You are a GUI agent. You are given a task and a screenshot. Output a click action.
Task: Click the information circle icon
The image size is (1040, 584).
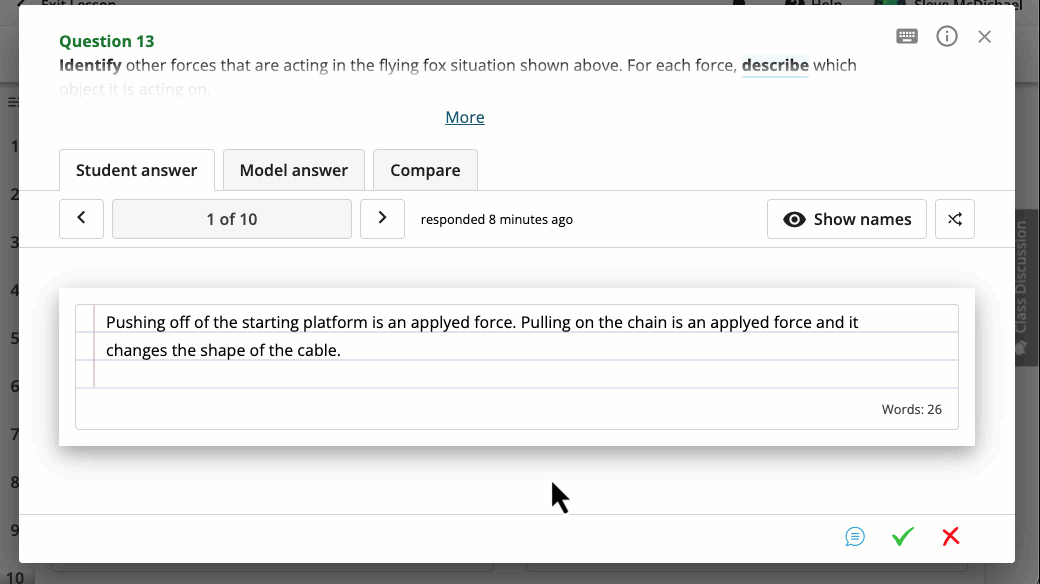coord(946,37)
